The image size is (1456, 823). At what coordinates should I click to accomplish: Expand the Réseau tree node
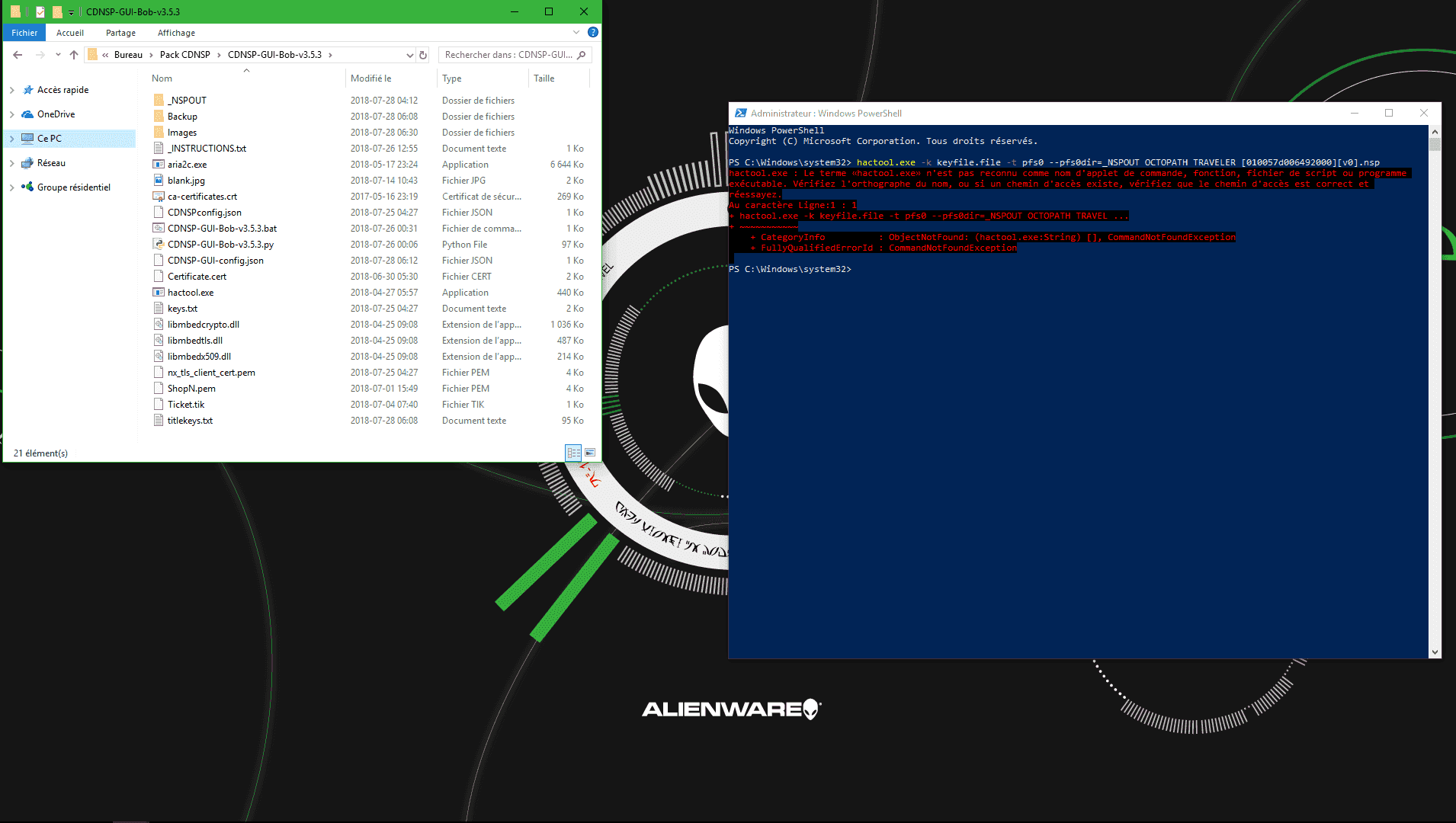click(x=12, y=163)
